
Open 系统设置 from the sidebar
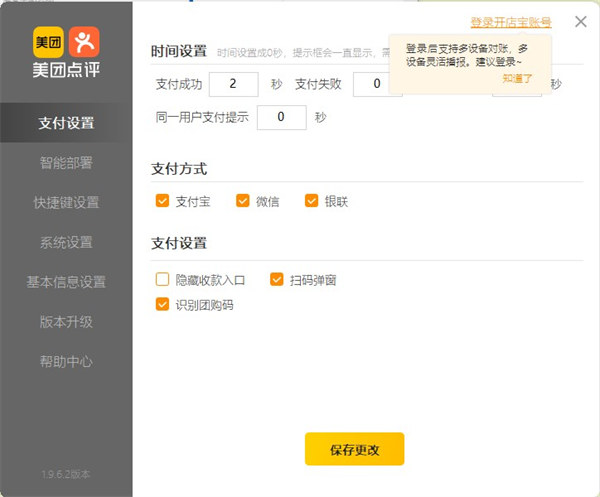[66, 242]
